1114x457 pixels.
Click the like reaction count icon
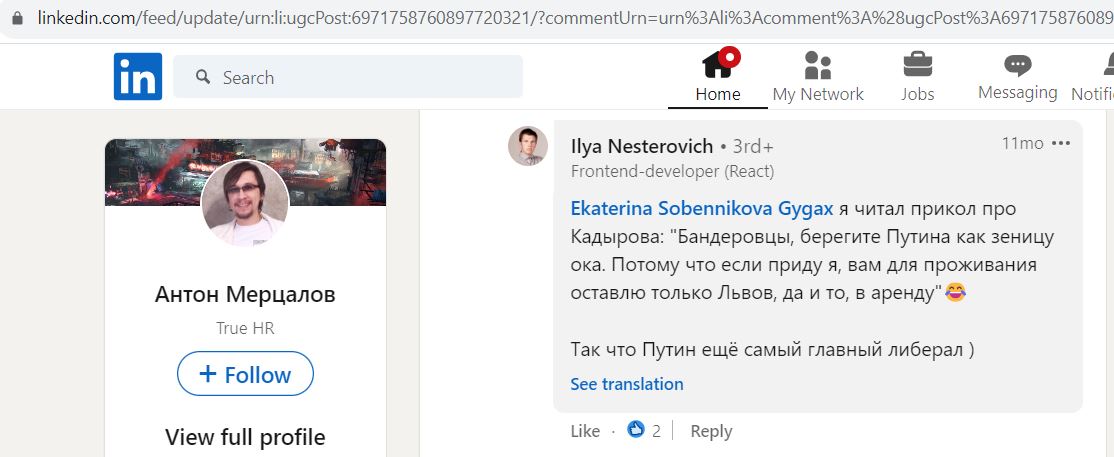point(636,429)
